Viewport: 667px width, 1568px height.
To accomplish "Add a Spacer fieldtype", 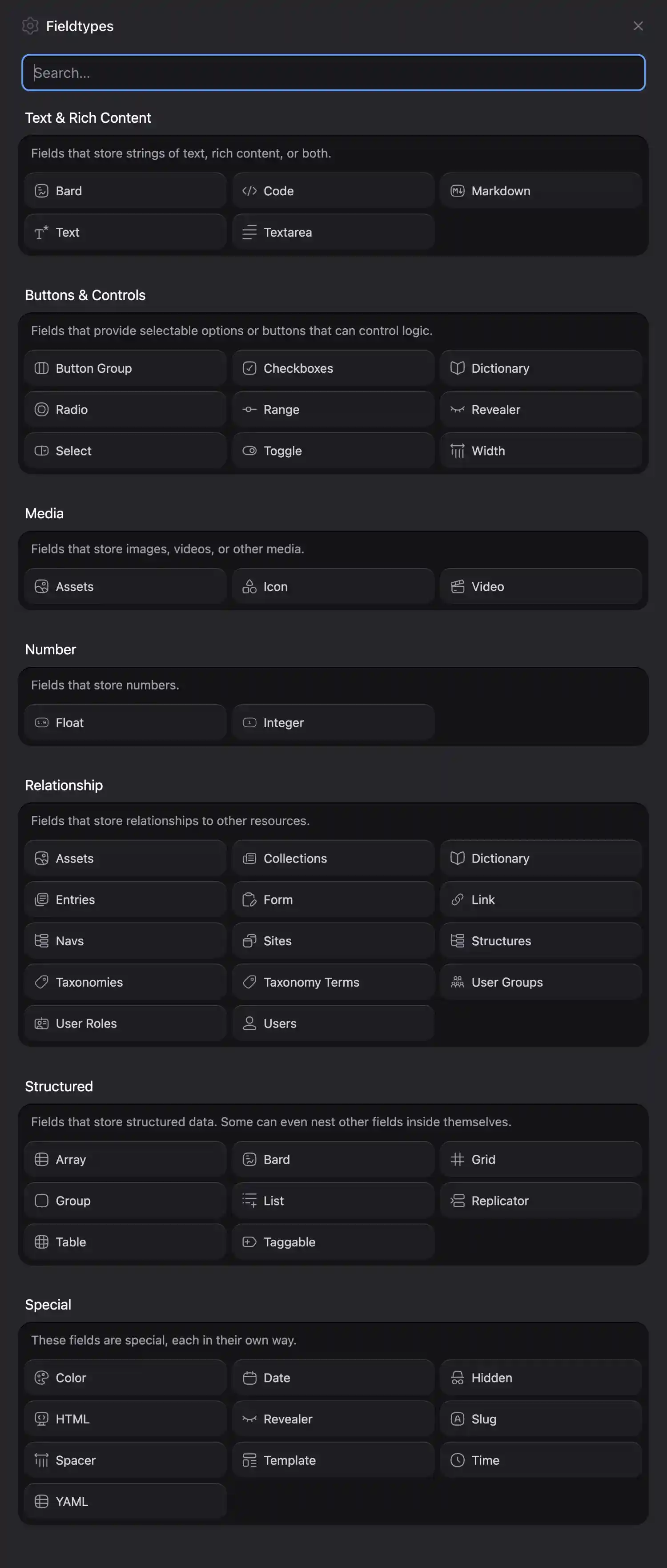I will pyautogui.click(x=125, y=1461).
